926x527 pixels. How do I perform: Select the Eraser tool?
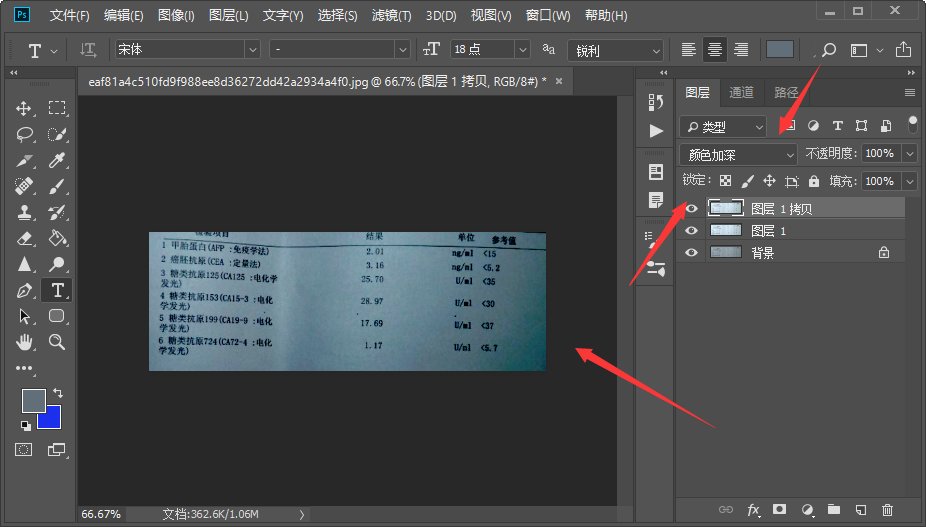pyautogui.click(x=24, y=238)
